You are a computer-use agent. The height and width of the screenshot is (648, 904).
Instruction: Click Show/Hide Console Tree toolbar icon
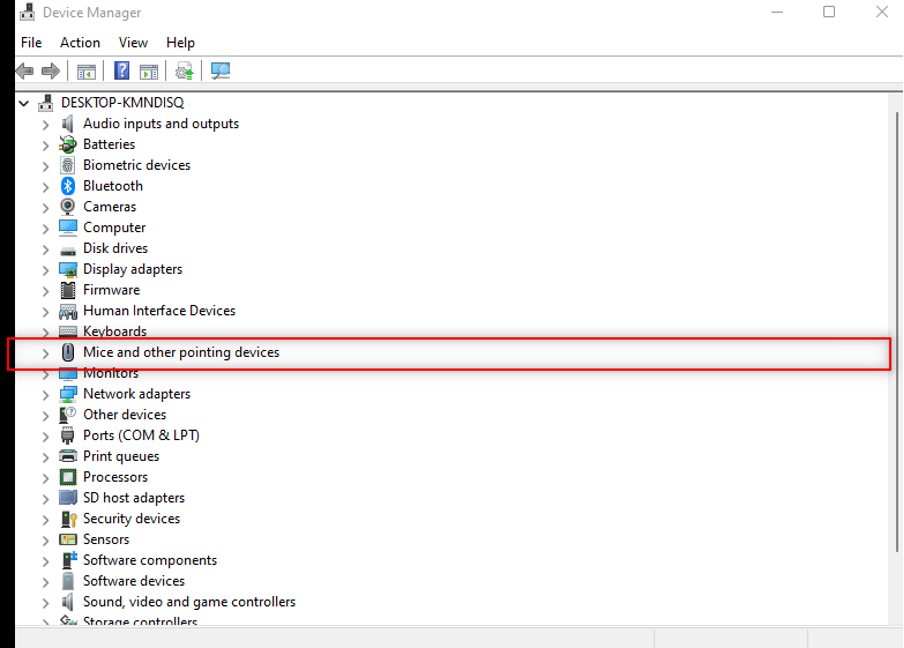click(x=87, y=71)
